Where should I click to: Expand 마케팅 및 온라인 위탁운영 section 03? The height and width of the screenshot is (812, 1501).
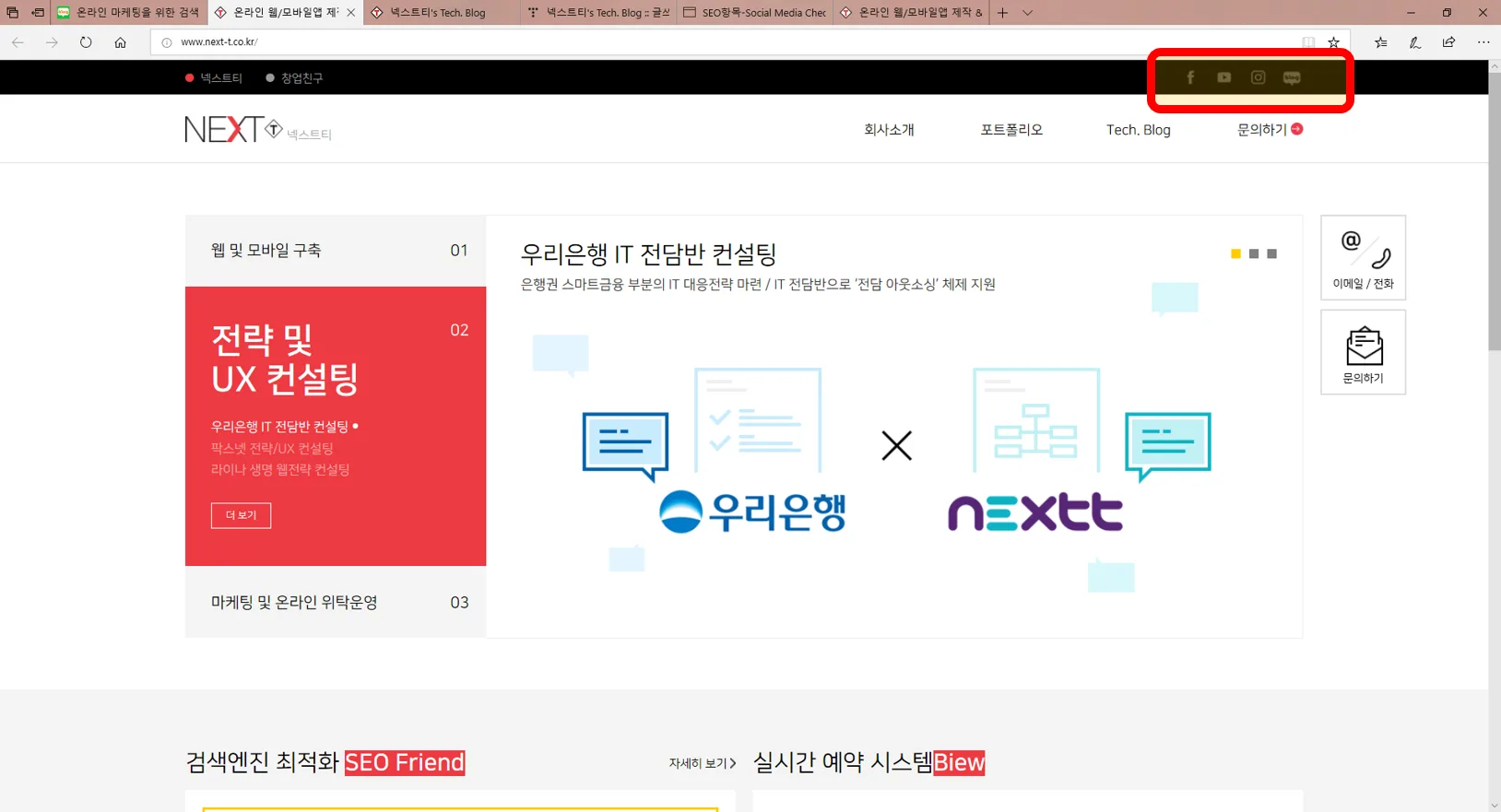[x=336, y=602]
